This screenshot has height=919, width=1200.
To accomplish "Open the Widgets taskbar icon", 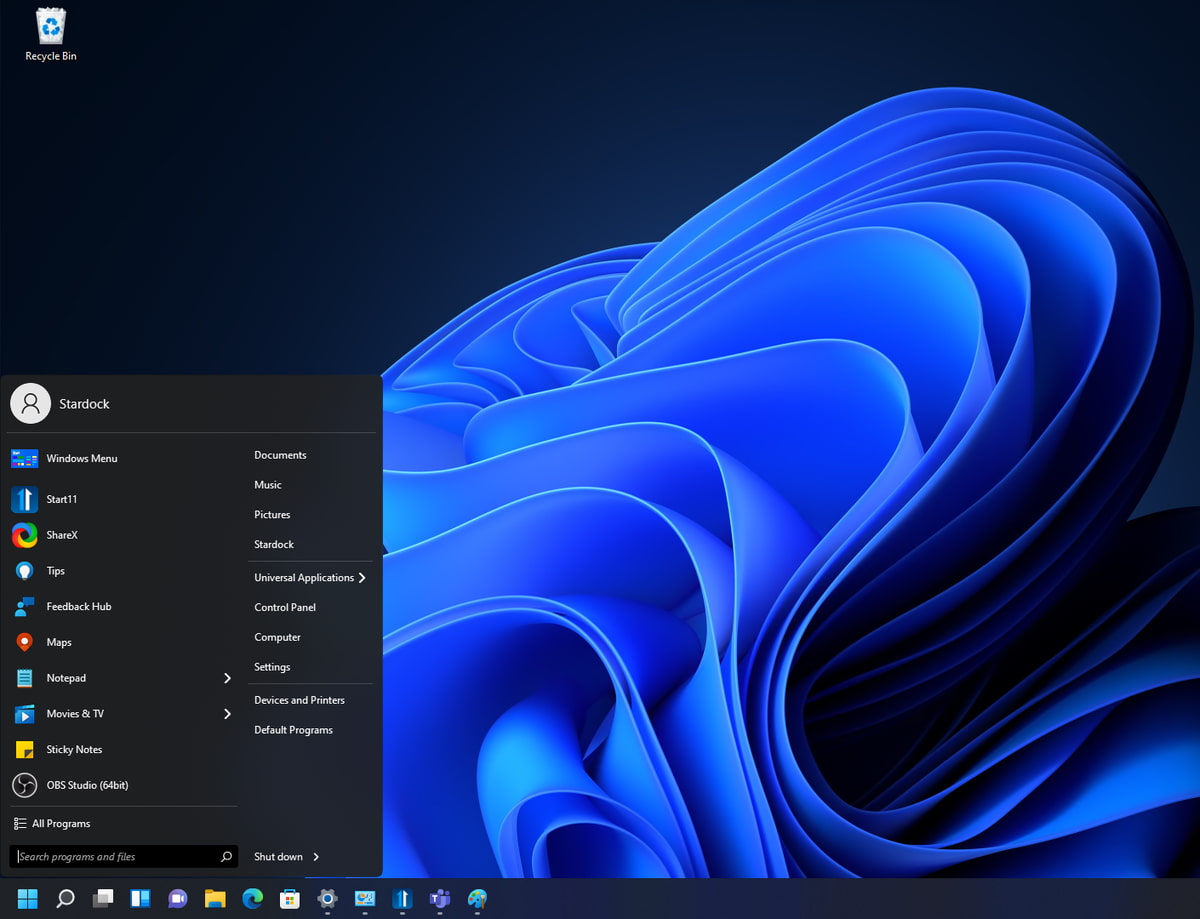I will (140, 899).
